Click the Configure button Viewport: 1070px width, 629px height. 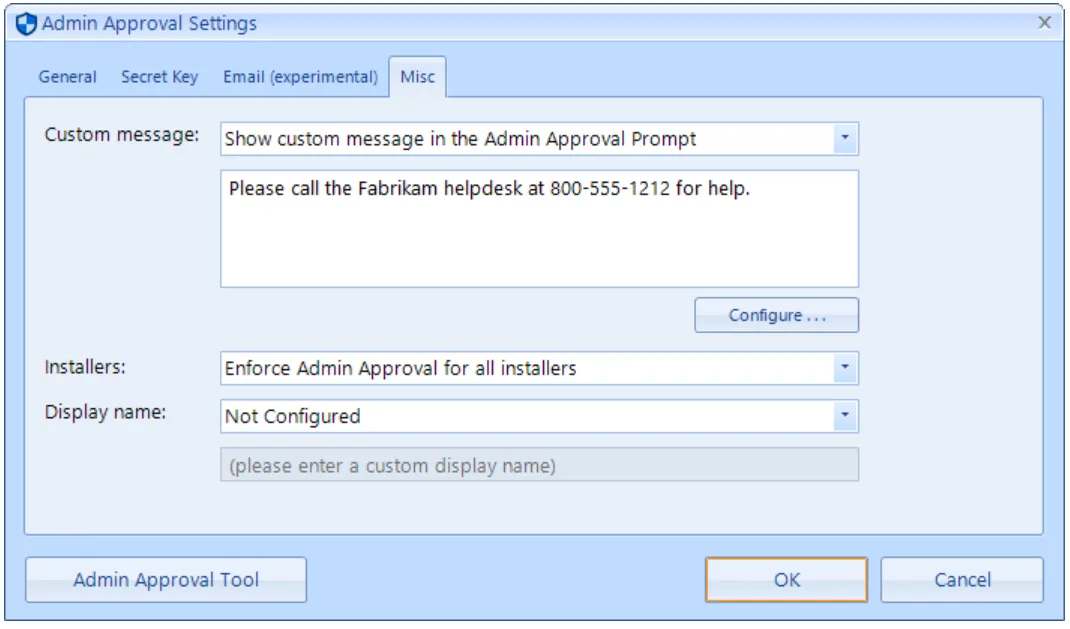point(777,315)
